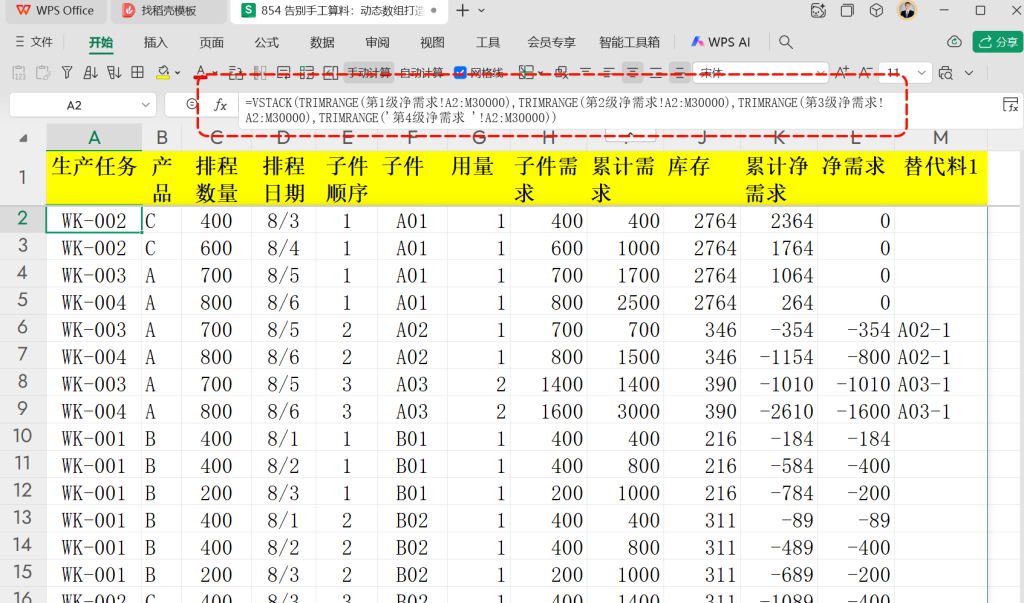Click the formula bar expand icon at right
The image size is (1024, 603).
[1010, 105]
